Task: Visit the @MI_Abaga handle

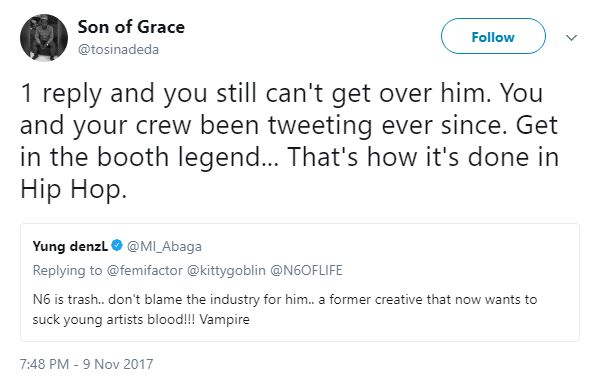Action: [x=164, y=246]
